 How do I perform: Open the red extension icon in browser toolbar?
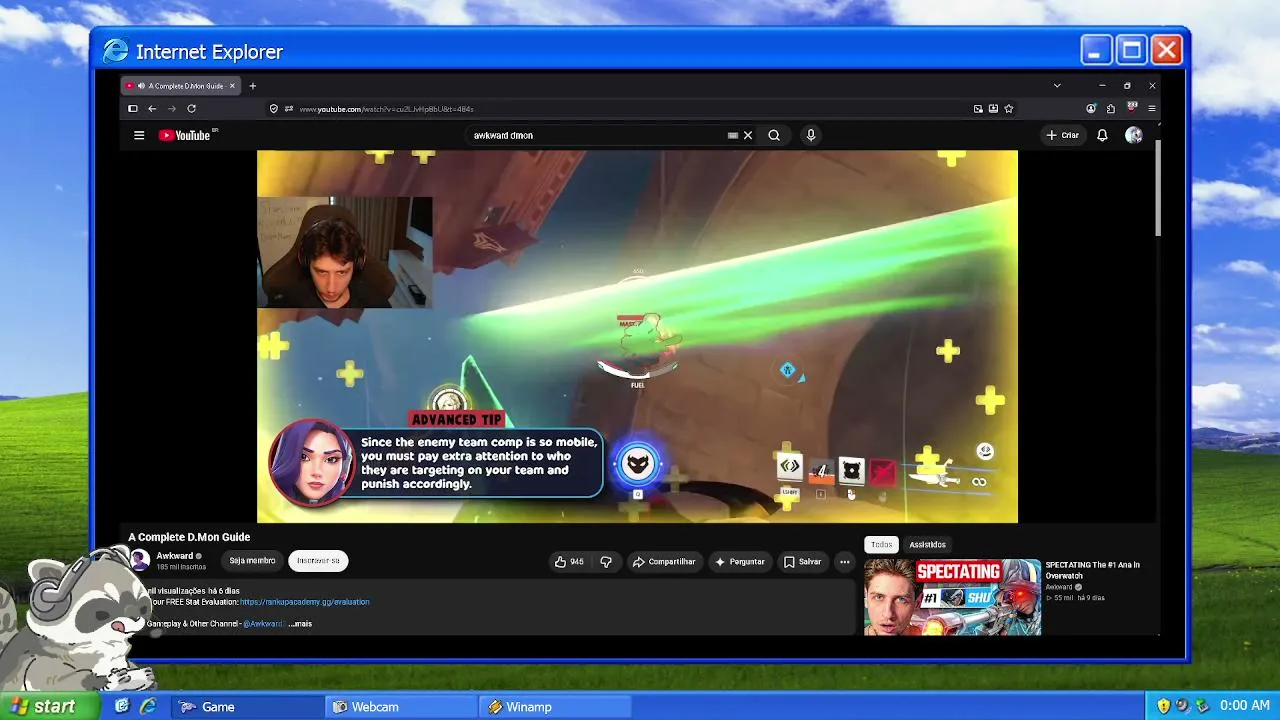coord(1132,108)
